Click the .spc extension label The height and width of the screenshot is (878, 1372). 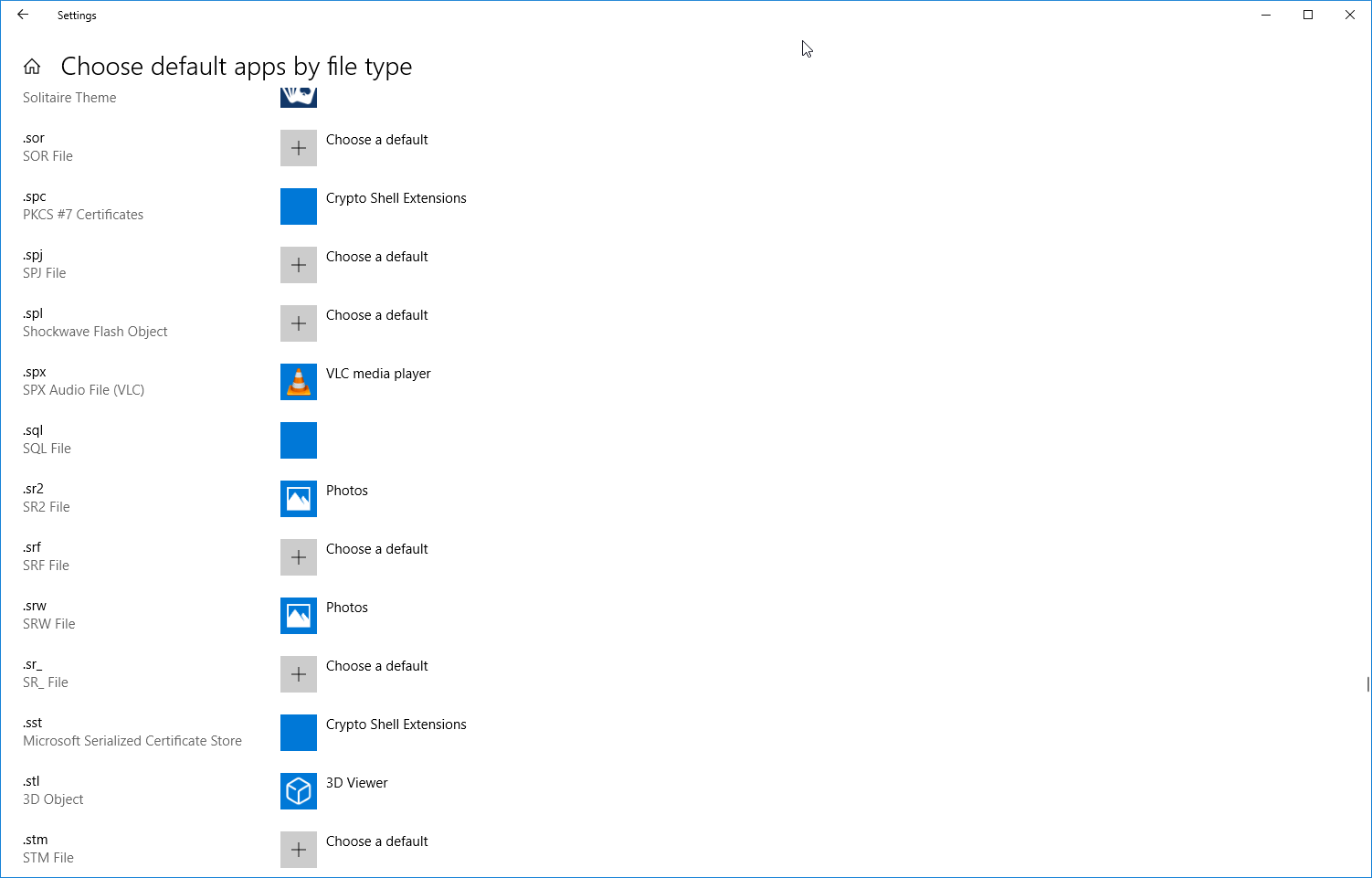(x=35, y=196)
